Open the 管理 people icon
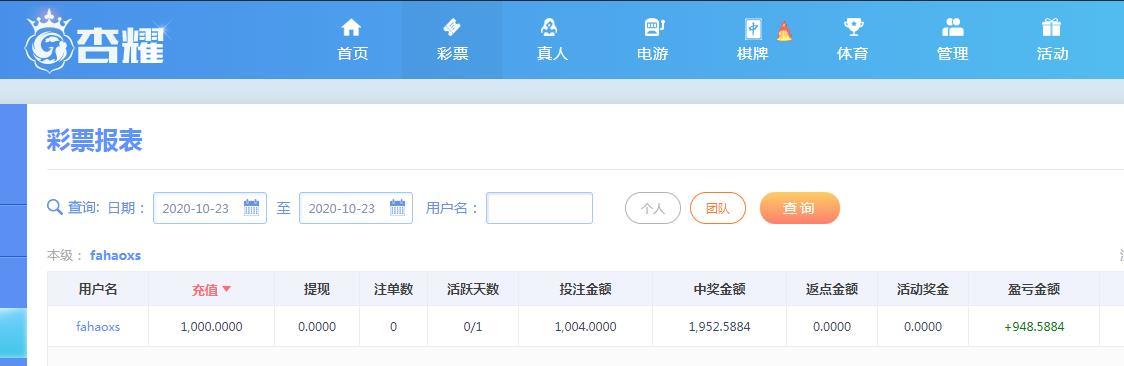1124x366 pixels. (x=953, y=28)
